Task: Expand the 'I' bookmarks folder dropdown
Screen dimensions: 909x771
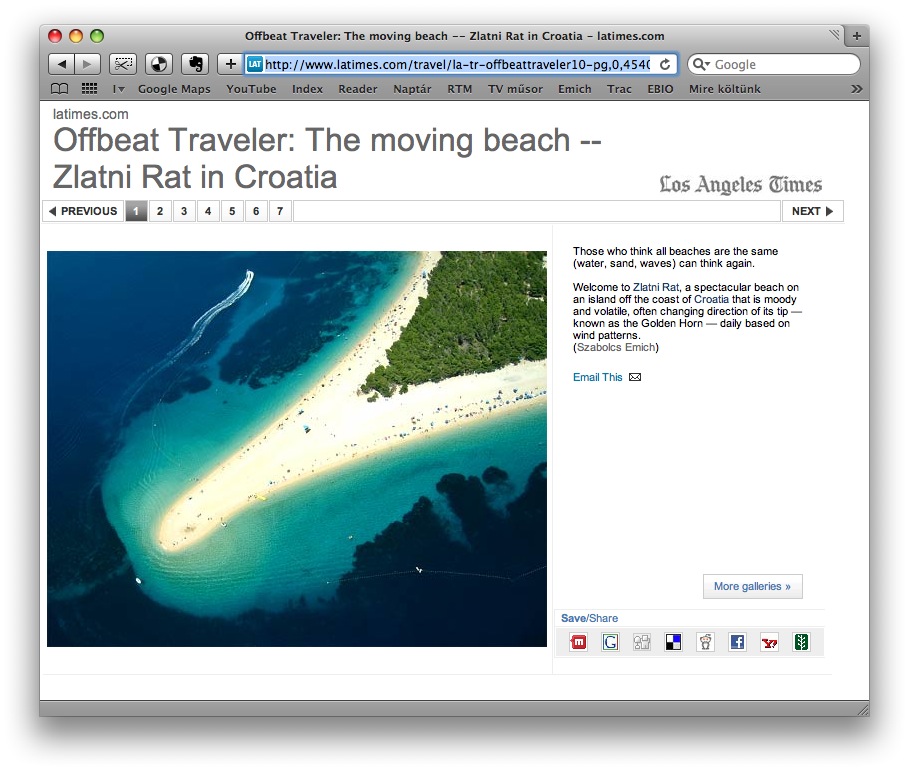Action: pos(118,89)
